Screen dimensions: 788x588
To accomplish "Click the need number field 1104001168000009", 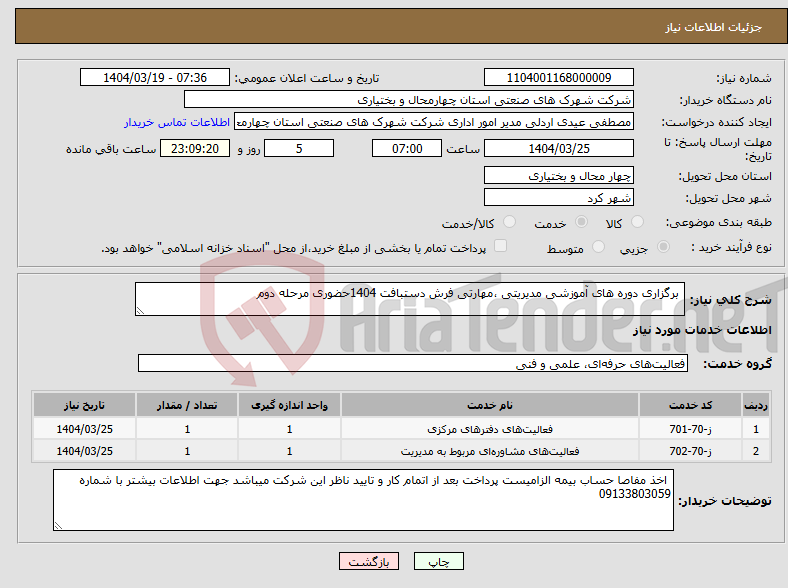I will tap(558, 78).
